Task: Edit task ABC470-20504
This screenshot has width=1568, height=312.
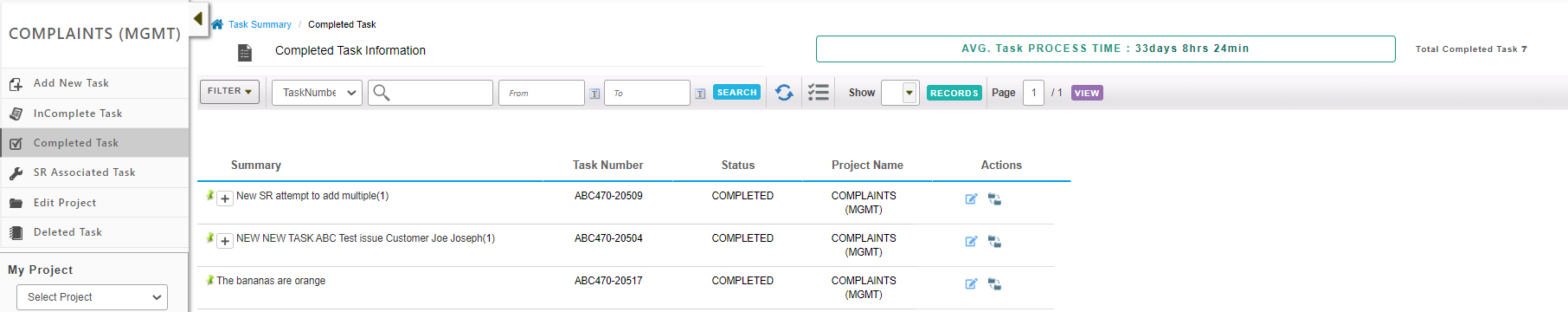Action: coord(971,242)
